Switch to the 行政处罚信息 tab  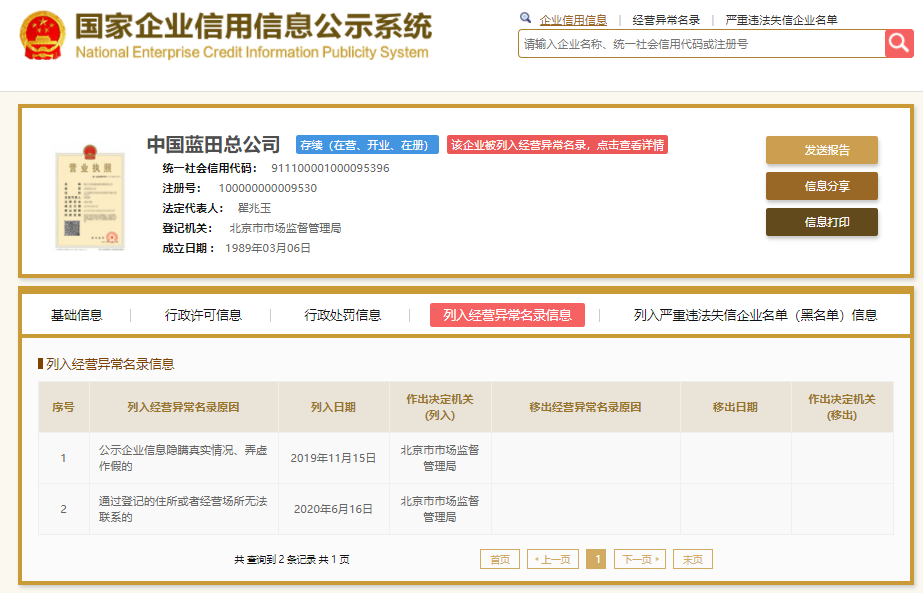tap(343, 316)
